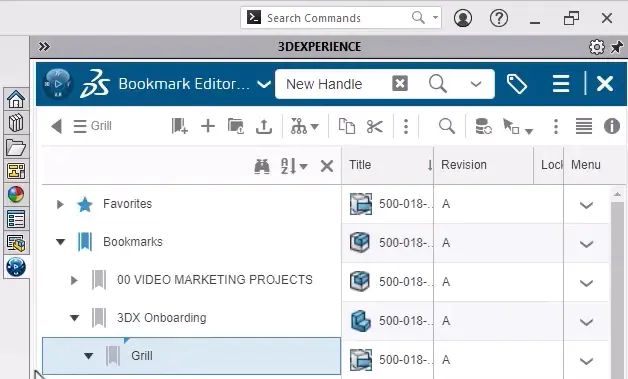Click the plus add content icon
Screen dimensions: 628x379
pyautogui.click(x=208, y=126)
